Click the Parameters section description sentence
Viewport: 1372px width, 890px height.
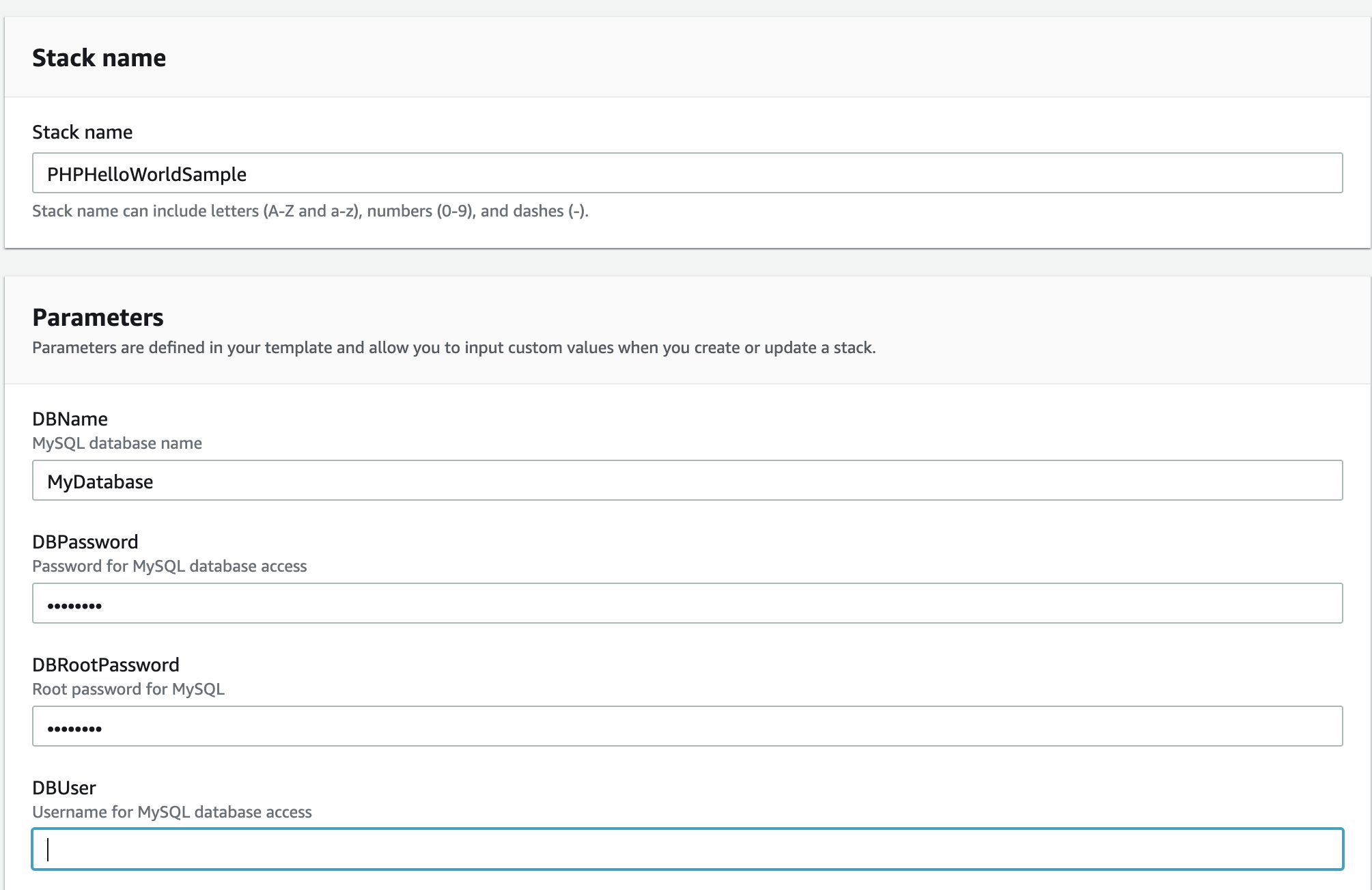(x=453, y=348)
